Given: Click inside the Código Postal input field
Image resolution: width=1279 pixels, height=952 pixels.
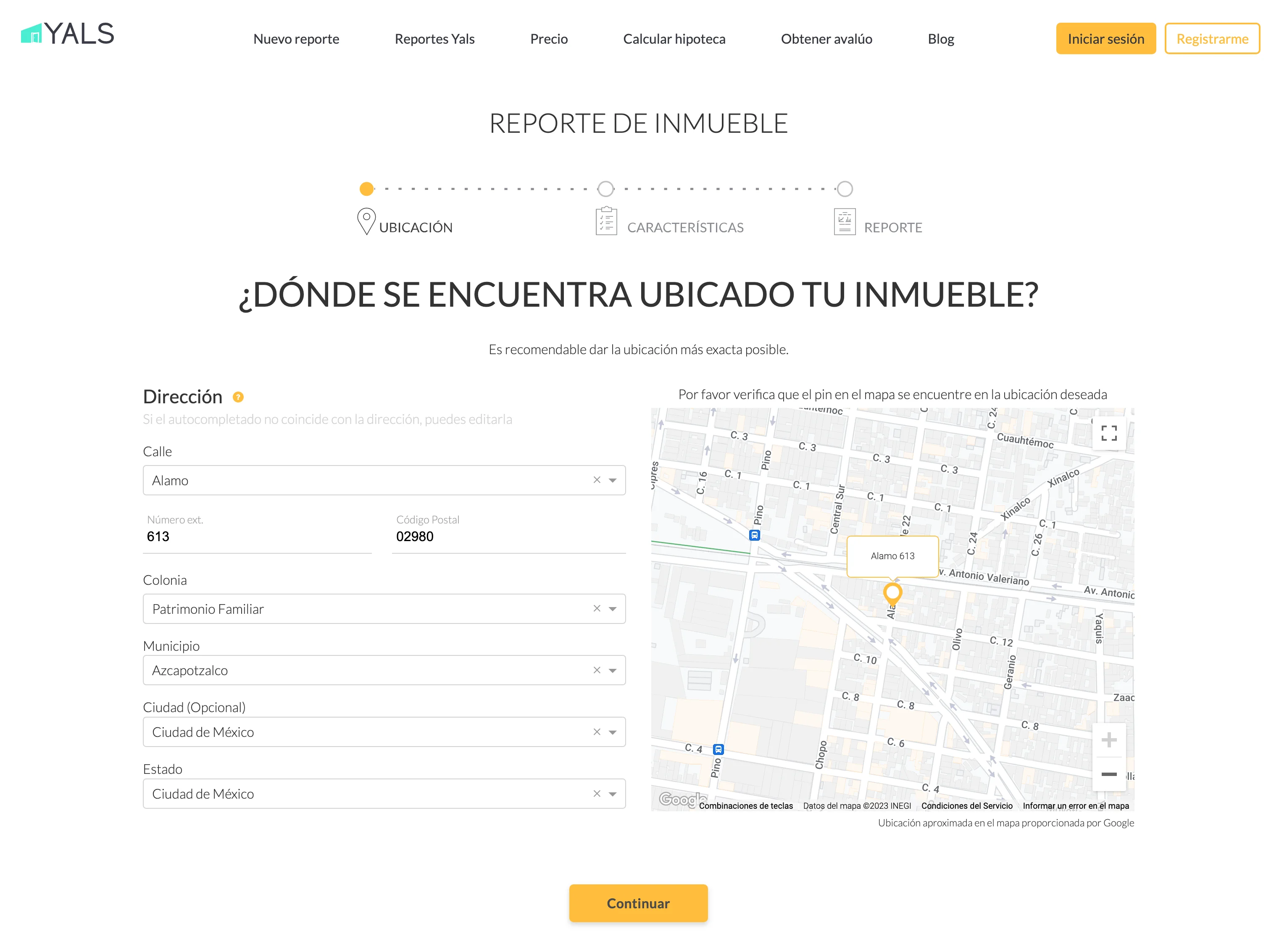Looking at the screenshot, I should point(507,536).
